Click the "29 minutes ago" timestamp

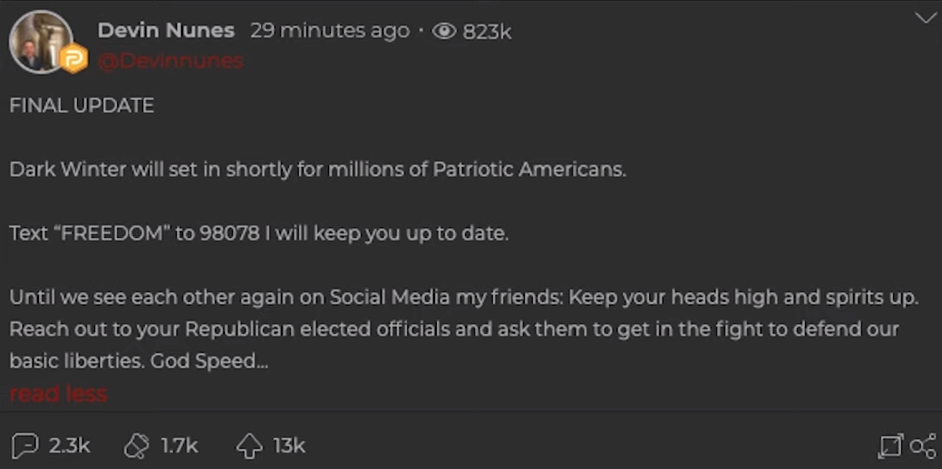coord(329,31)
